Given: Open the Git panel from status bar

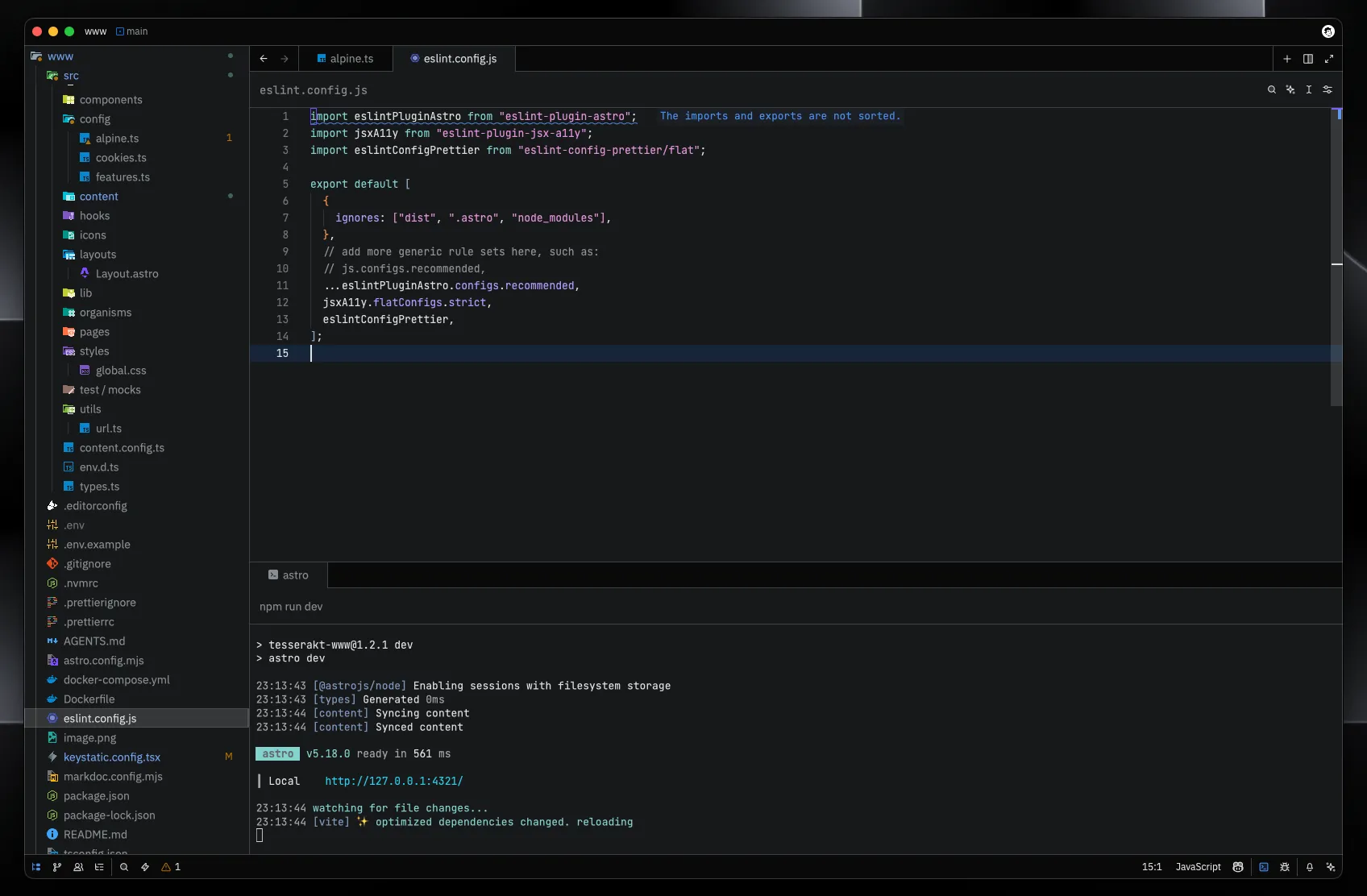Looking at the screenshot, I should 57,867.
